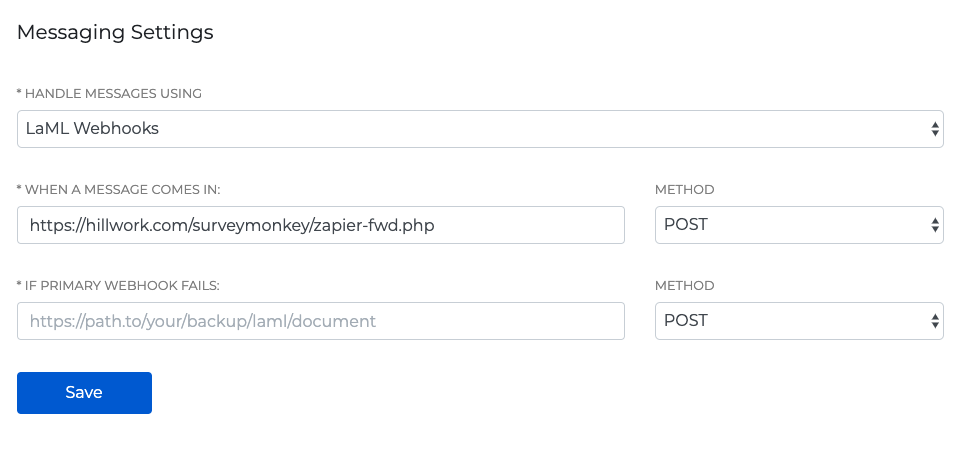This screenshot has width=969, height=465.
Task: Click the arrows on LaML Webhooks selector
Action: 935,129
